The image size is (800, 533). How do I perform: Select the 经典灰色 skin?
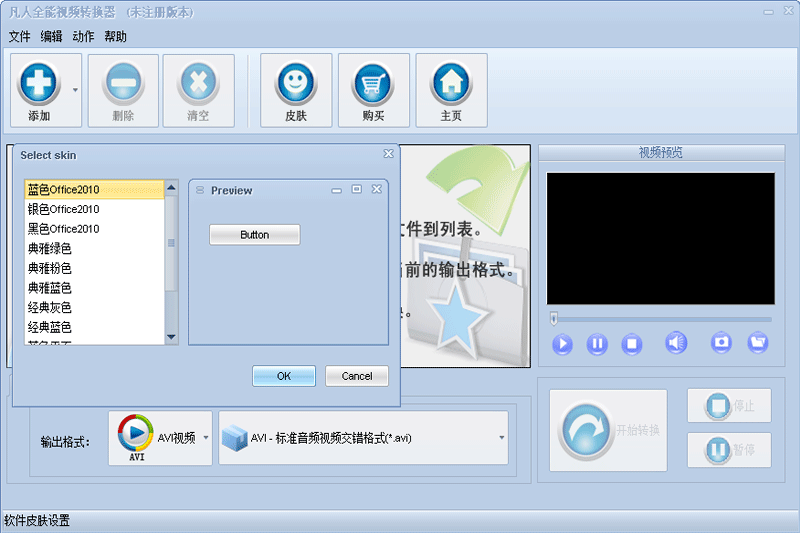[94, 308]
